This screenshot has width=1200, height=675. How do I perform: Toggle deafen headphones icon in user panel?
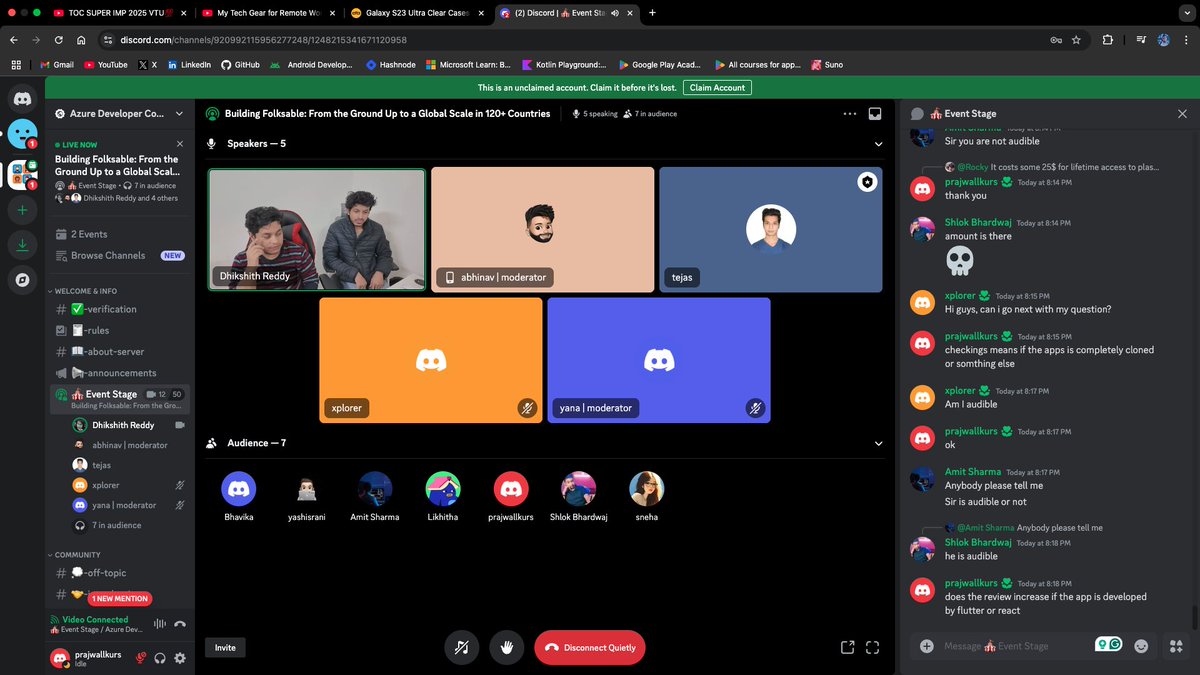tap(160, 658)
